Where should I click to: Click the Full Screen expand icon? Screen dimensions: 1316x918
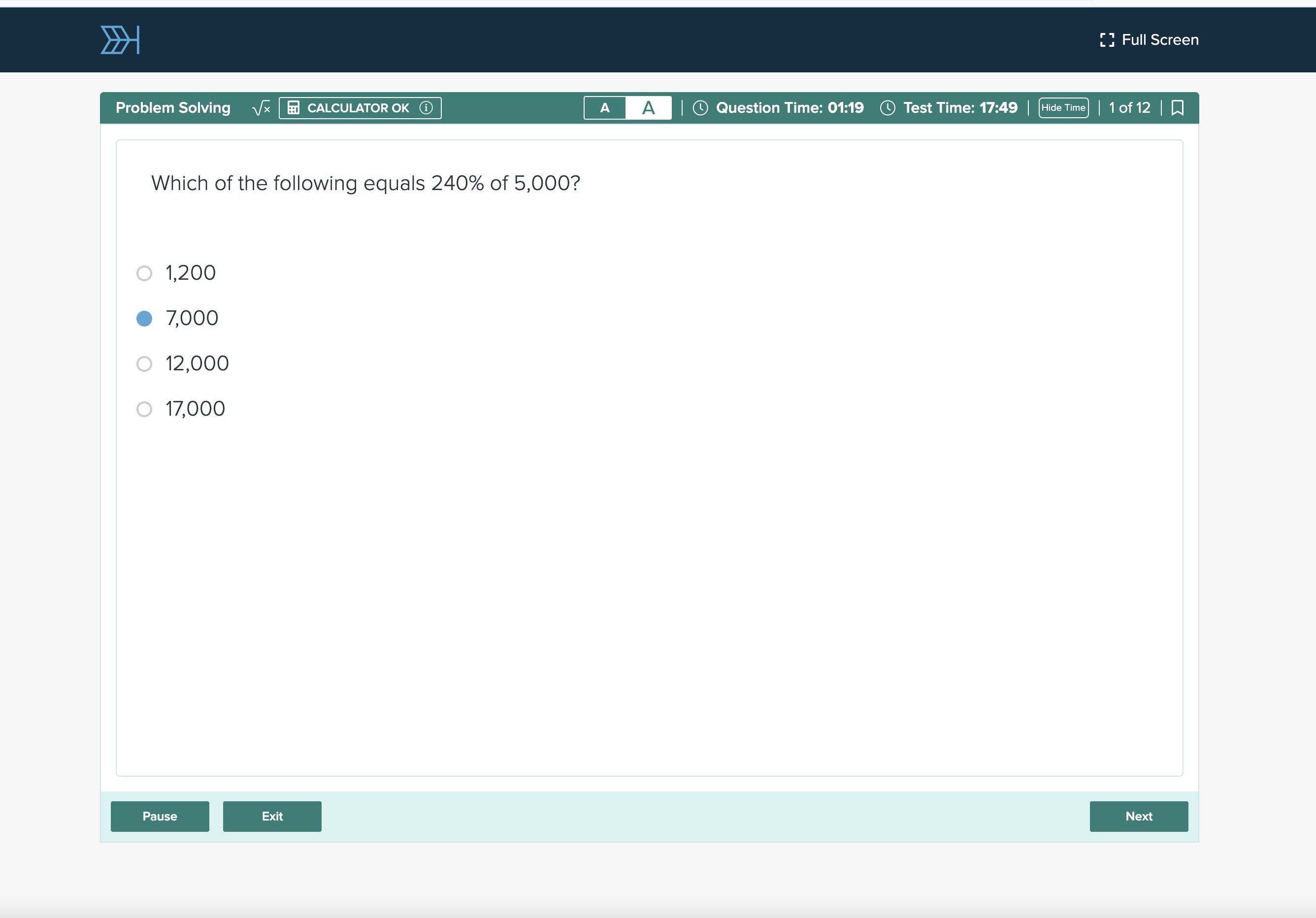[1107, 40]
